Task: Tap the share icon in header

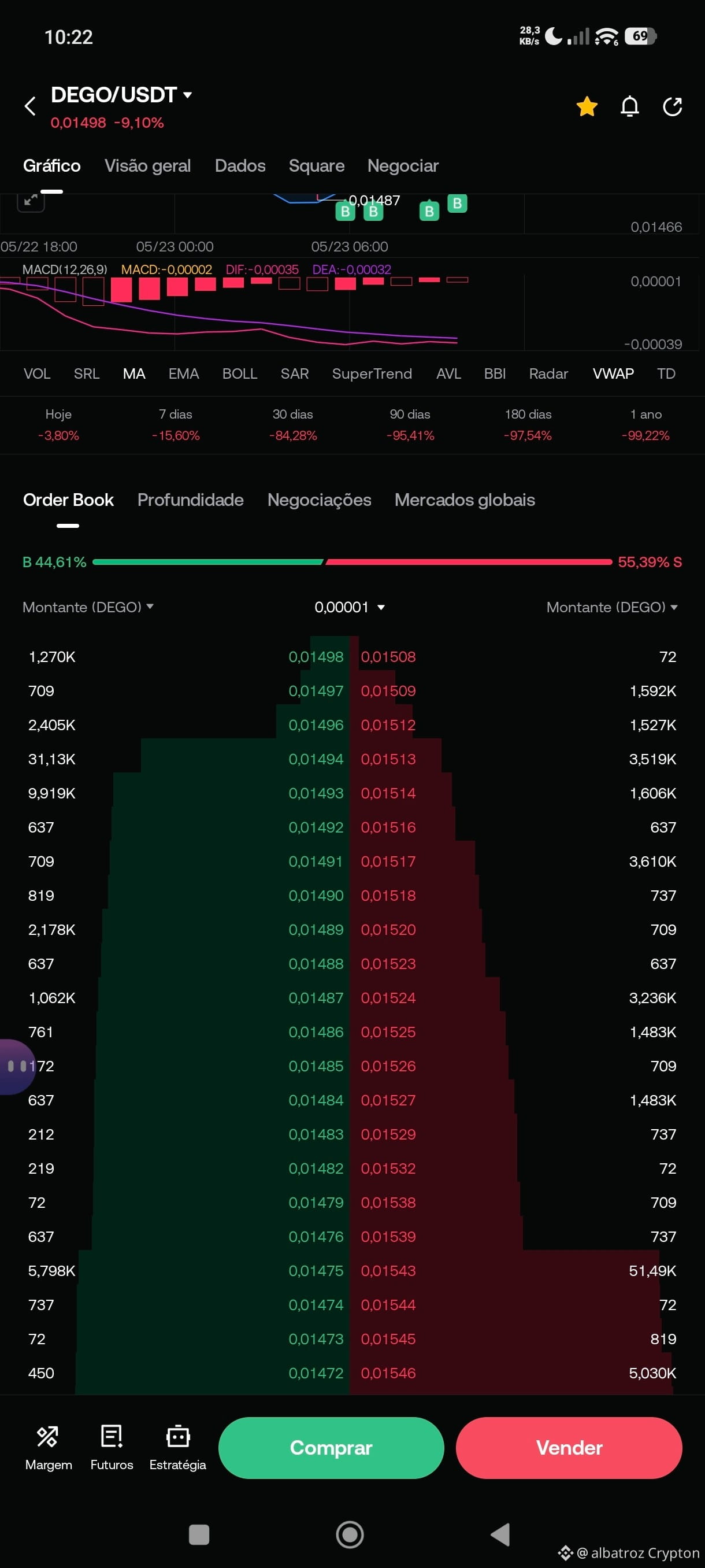Action: click(672, 106)
